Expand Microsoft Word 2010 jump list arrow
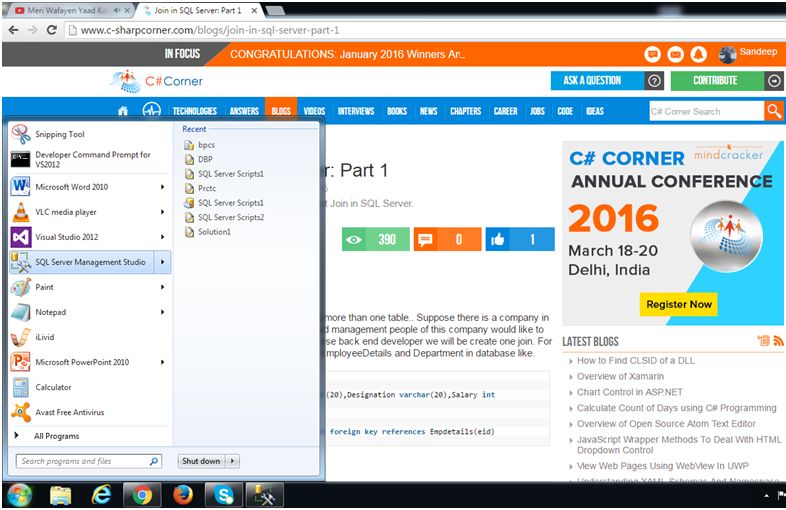786x510 pixels. click(162, 187)
